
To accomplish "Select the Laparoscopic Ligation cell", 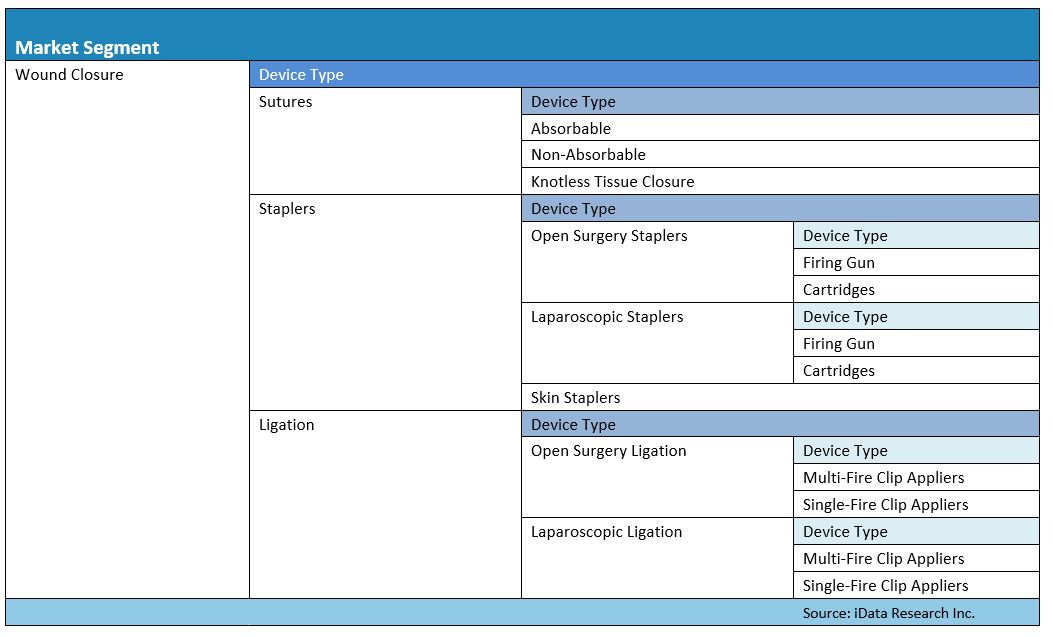I will coord(657,558).
